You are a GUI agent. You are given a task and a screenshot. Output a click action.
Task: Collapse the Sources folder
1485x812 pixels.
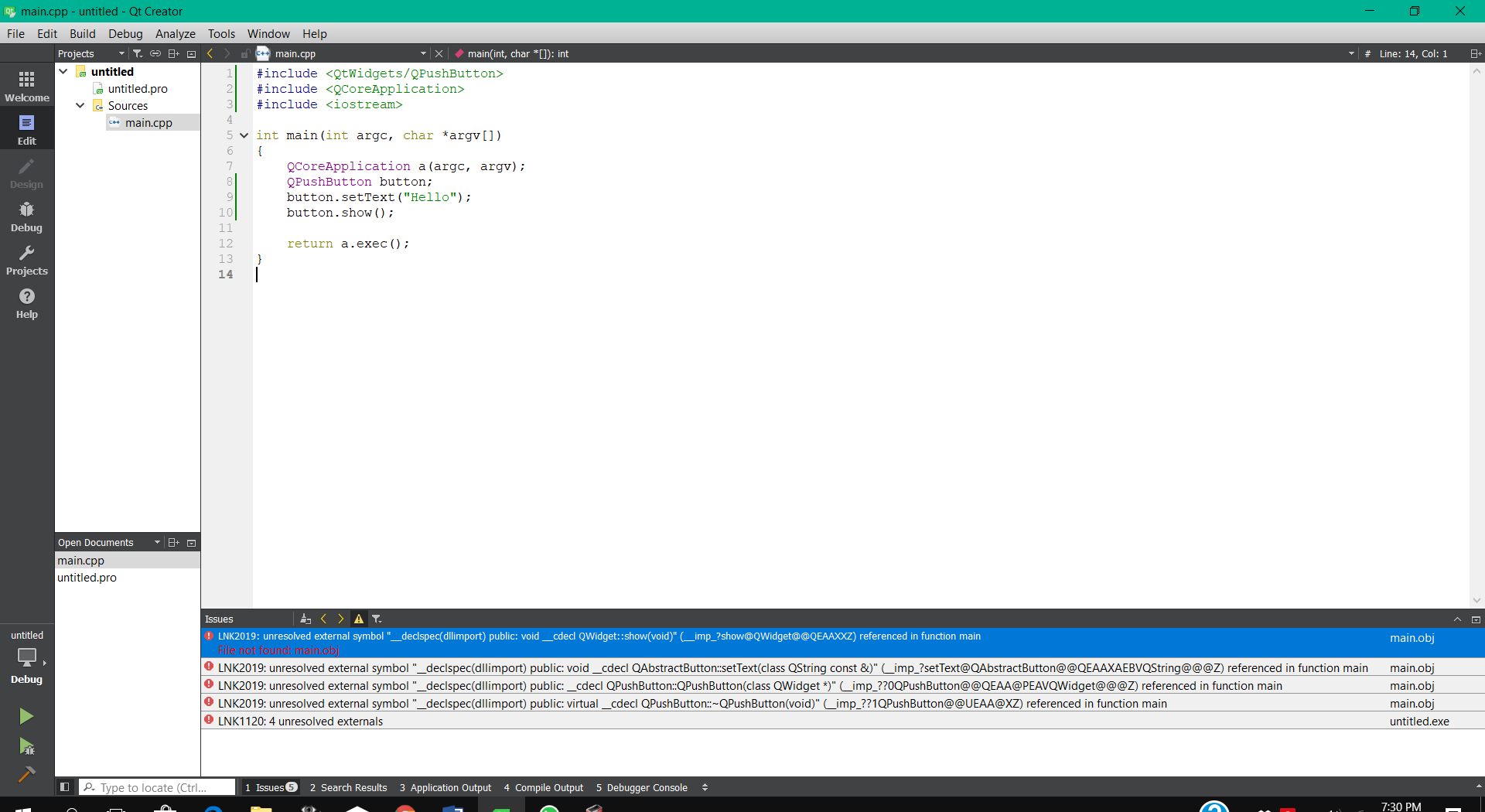[x=80, y=105]
